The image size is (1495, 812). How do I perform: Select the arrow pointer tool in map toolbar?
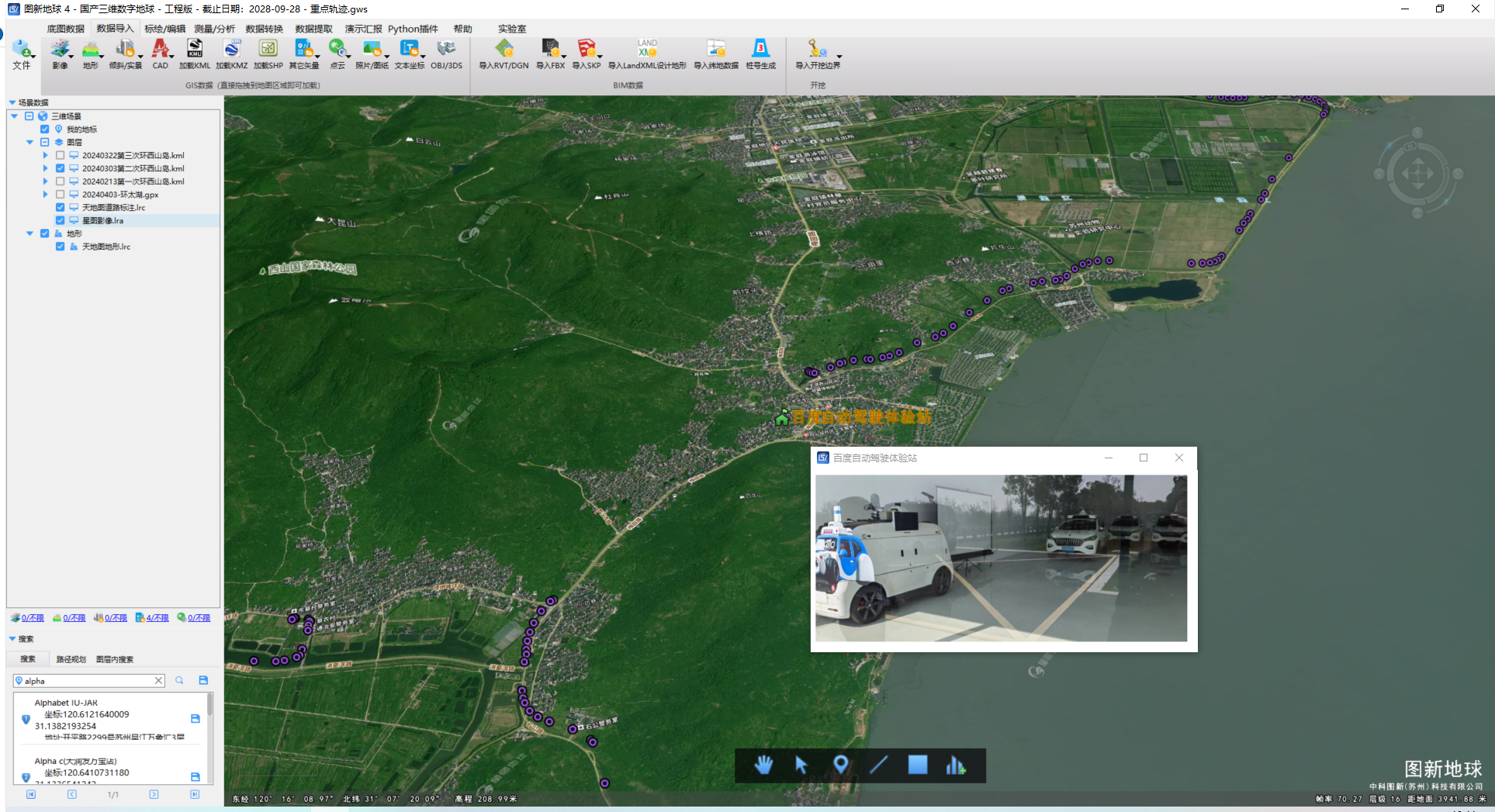tap(801, 765)
